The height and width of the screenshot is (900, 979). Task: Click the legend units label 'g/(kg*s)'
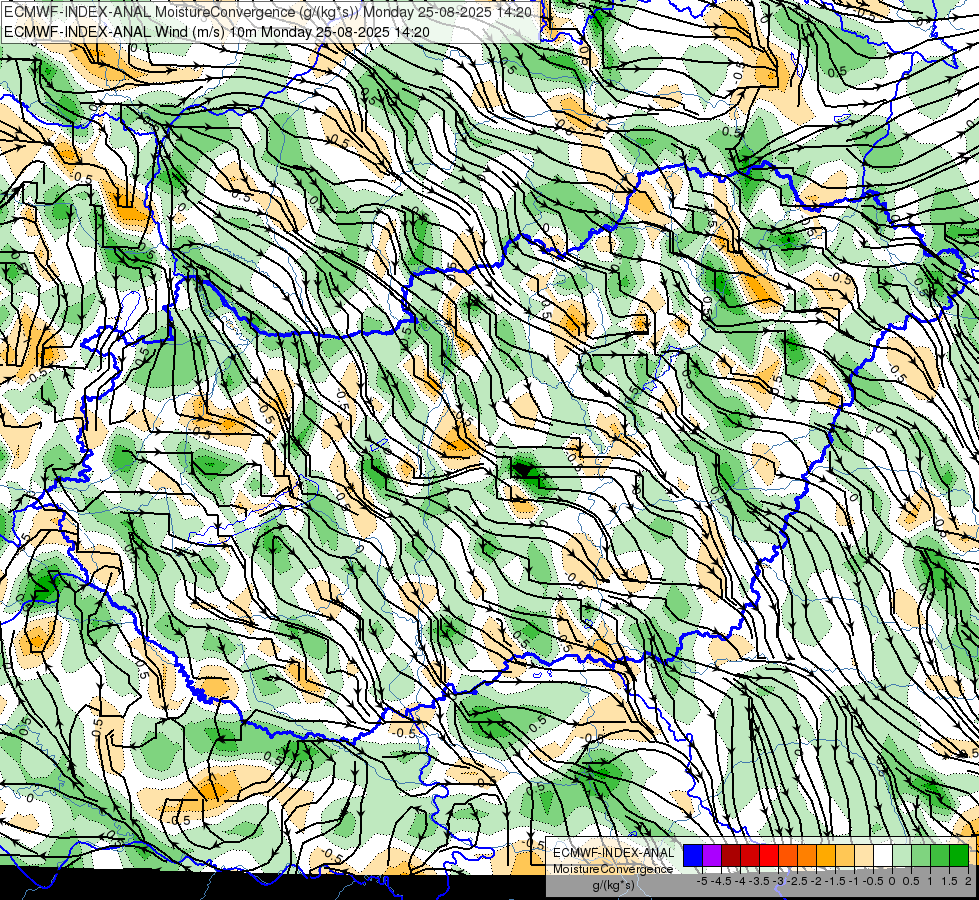click(614, 886)
